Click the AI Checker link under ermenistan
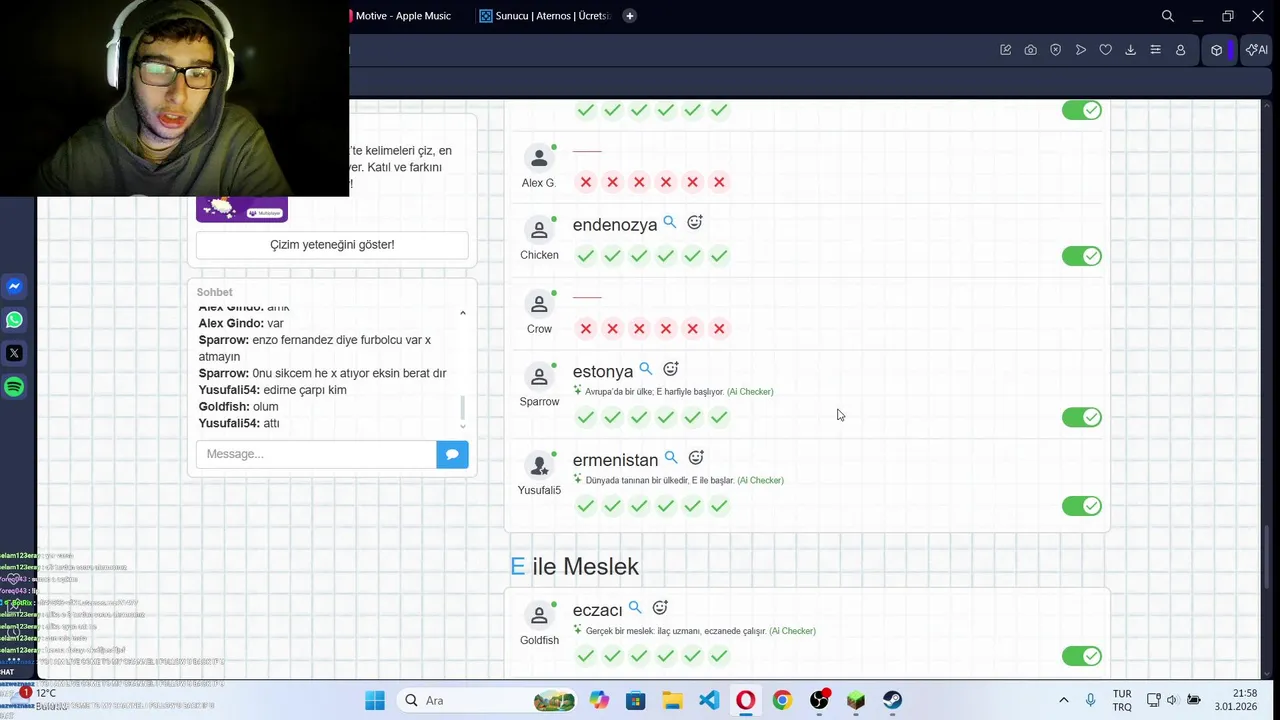1280x720 pixels. 760,481
